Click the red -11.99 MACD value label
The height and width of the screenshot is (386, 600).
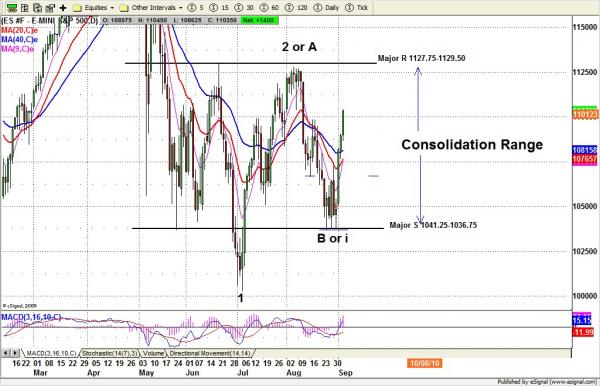tap(583, 332)
